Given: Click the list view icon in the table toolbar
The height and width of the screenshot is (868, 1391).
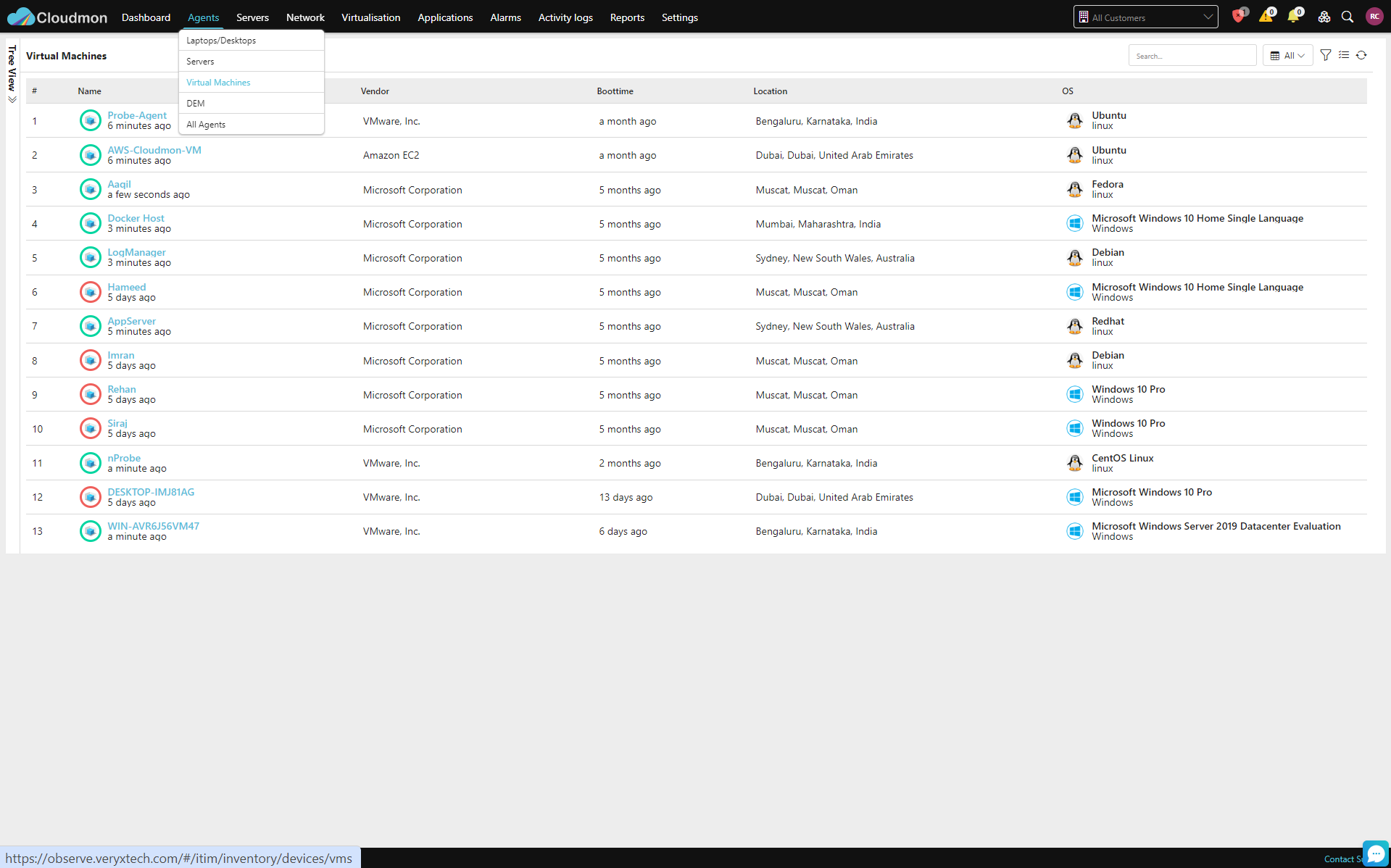Looking at the screenshot, I should (1344, 55).
